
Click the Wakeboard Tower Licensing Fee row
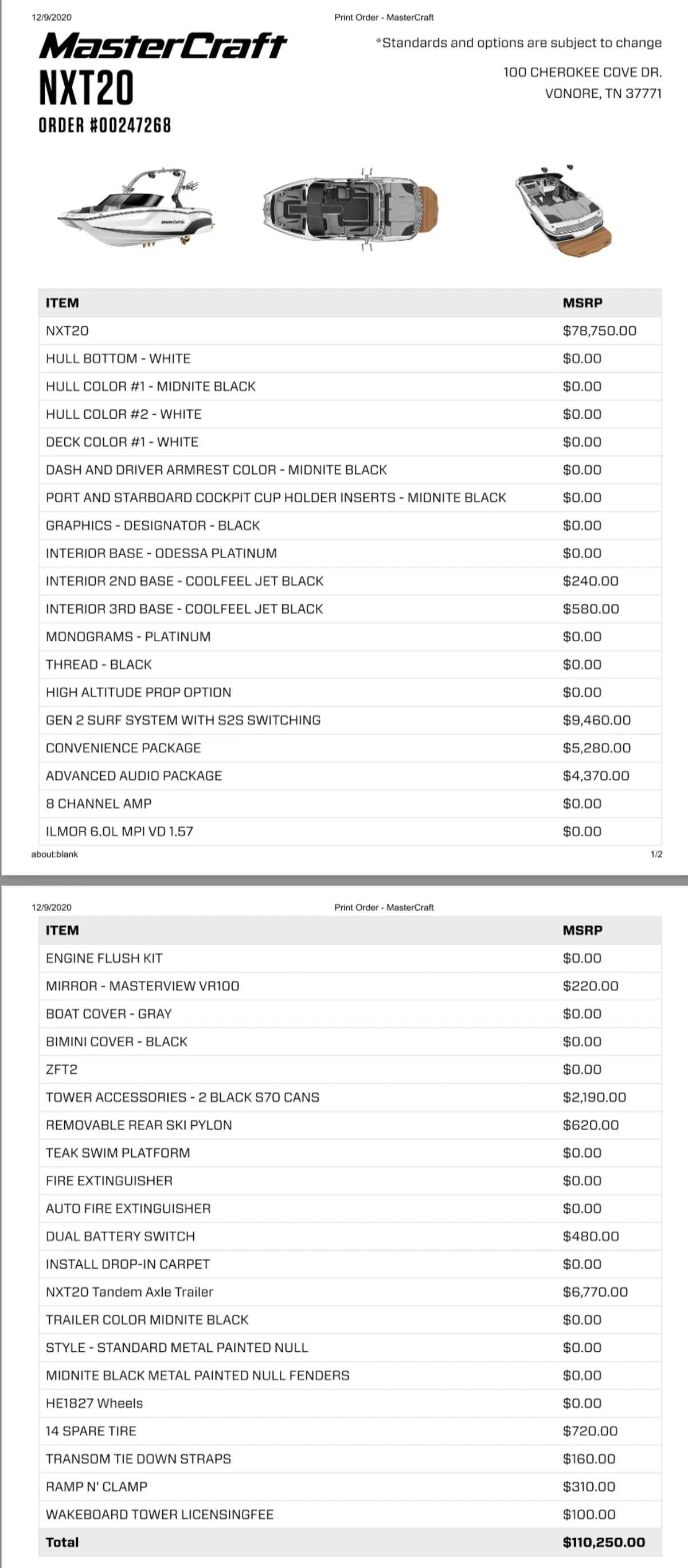159,1514
